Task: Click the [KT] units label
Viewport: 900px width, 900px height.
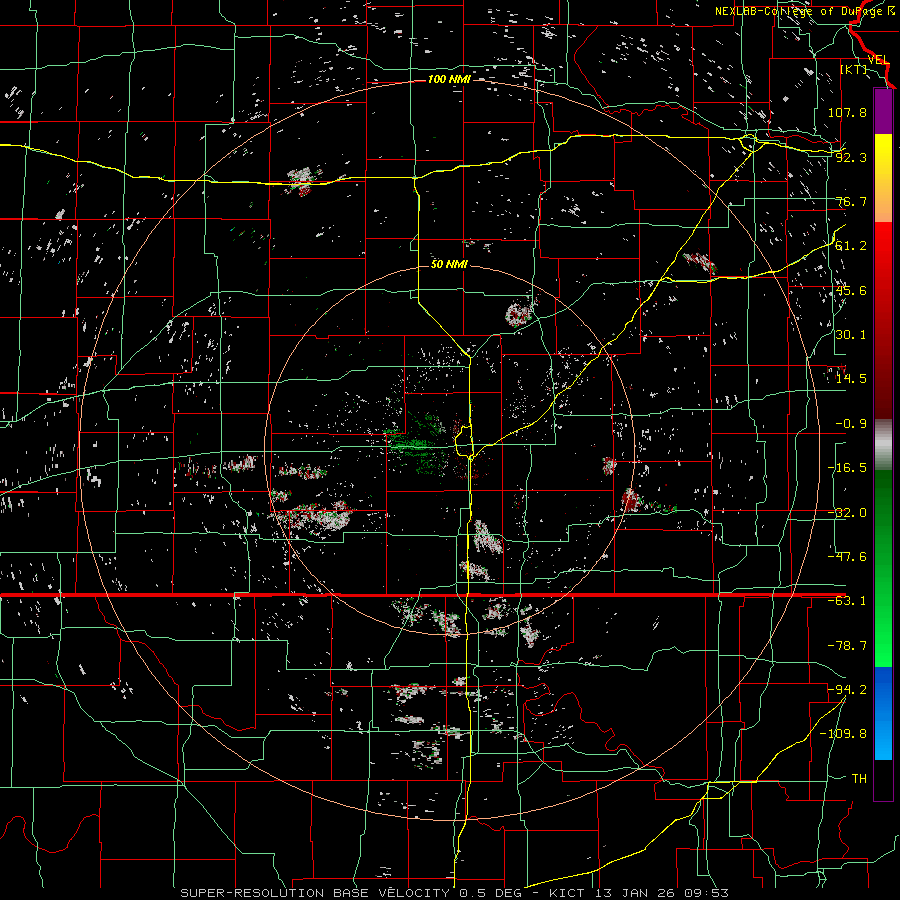Action: (x=854, y=69)
